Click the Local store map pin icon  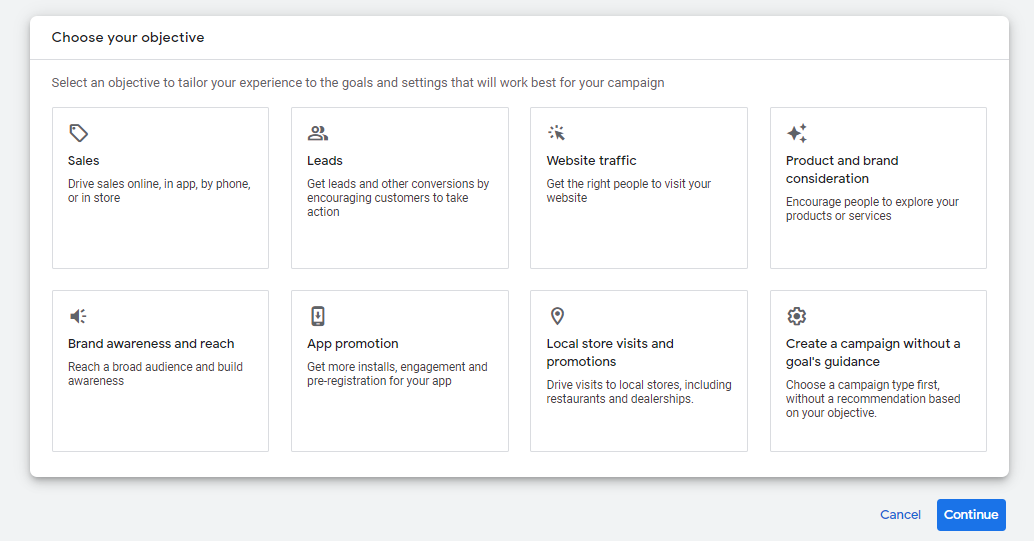coord(558,316)
